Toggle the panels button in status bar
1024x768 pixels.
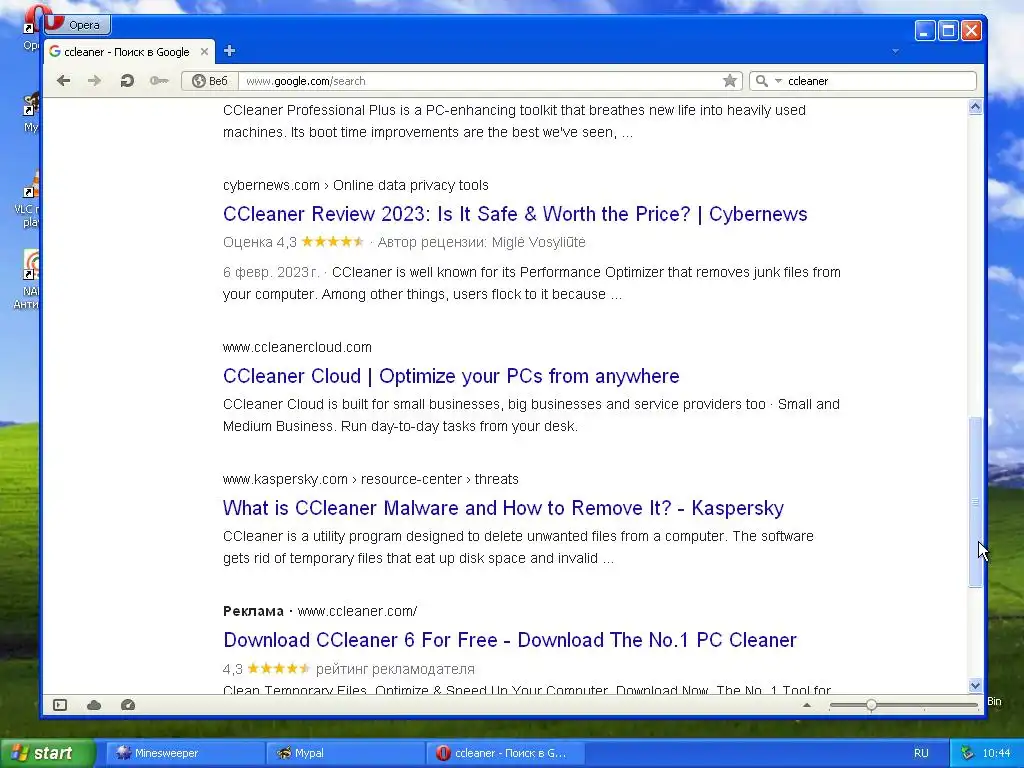[60, 705]
